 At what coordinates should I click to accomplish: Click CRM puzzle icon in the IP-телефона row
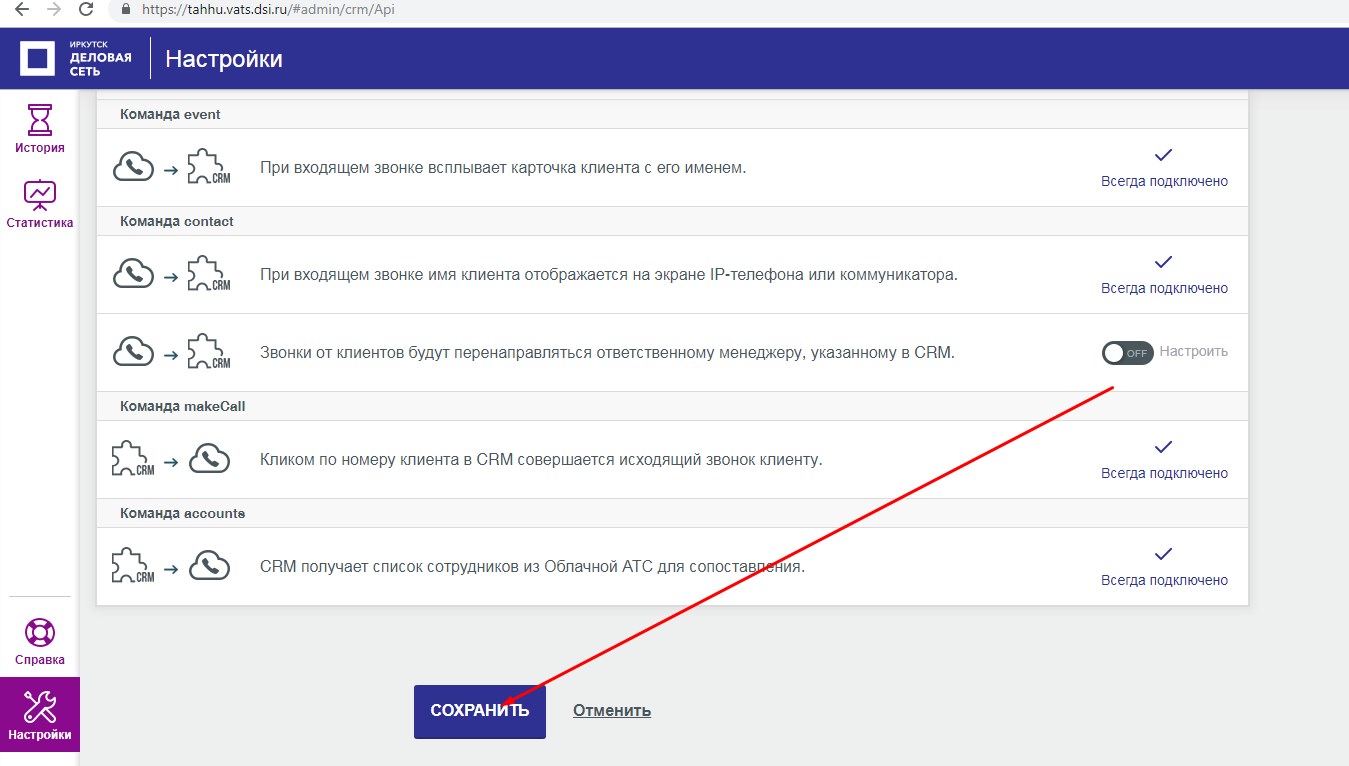click(209, 274)
